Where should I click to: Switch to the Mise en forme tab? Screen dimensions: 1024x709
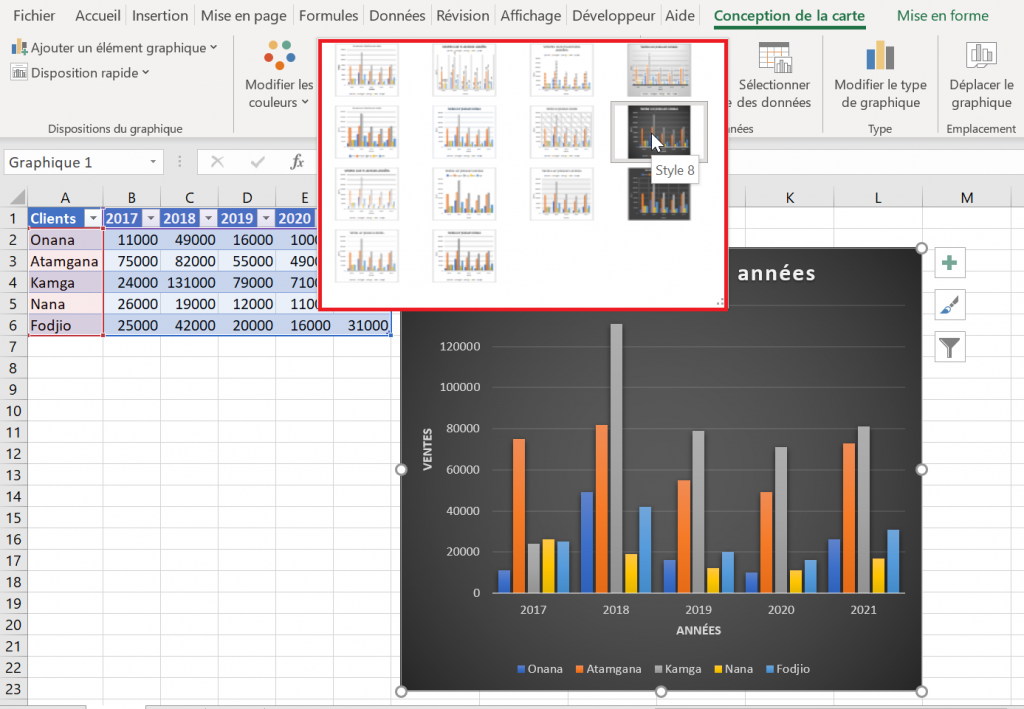[x=942, y=15]
